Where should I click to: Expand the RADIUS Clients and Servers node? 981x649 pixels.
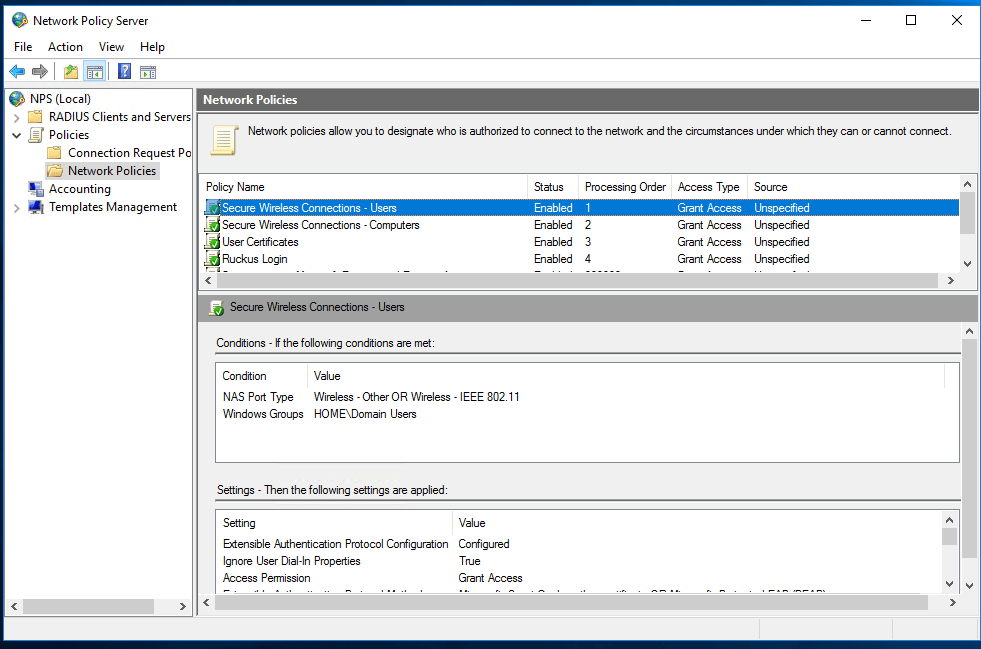click(x=16, y=117)
